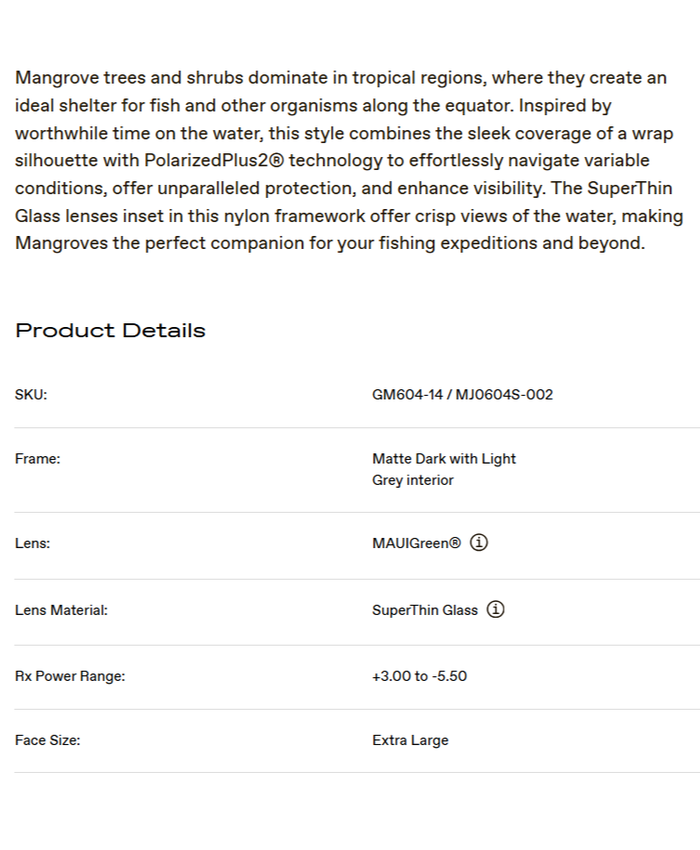Click the MAUIGreen® lens value text

click(416, 544)
